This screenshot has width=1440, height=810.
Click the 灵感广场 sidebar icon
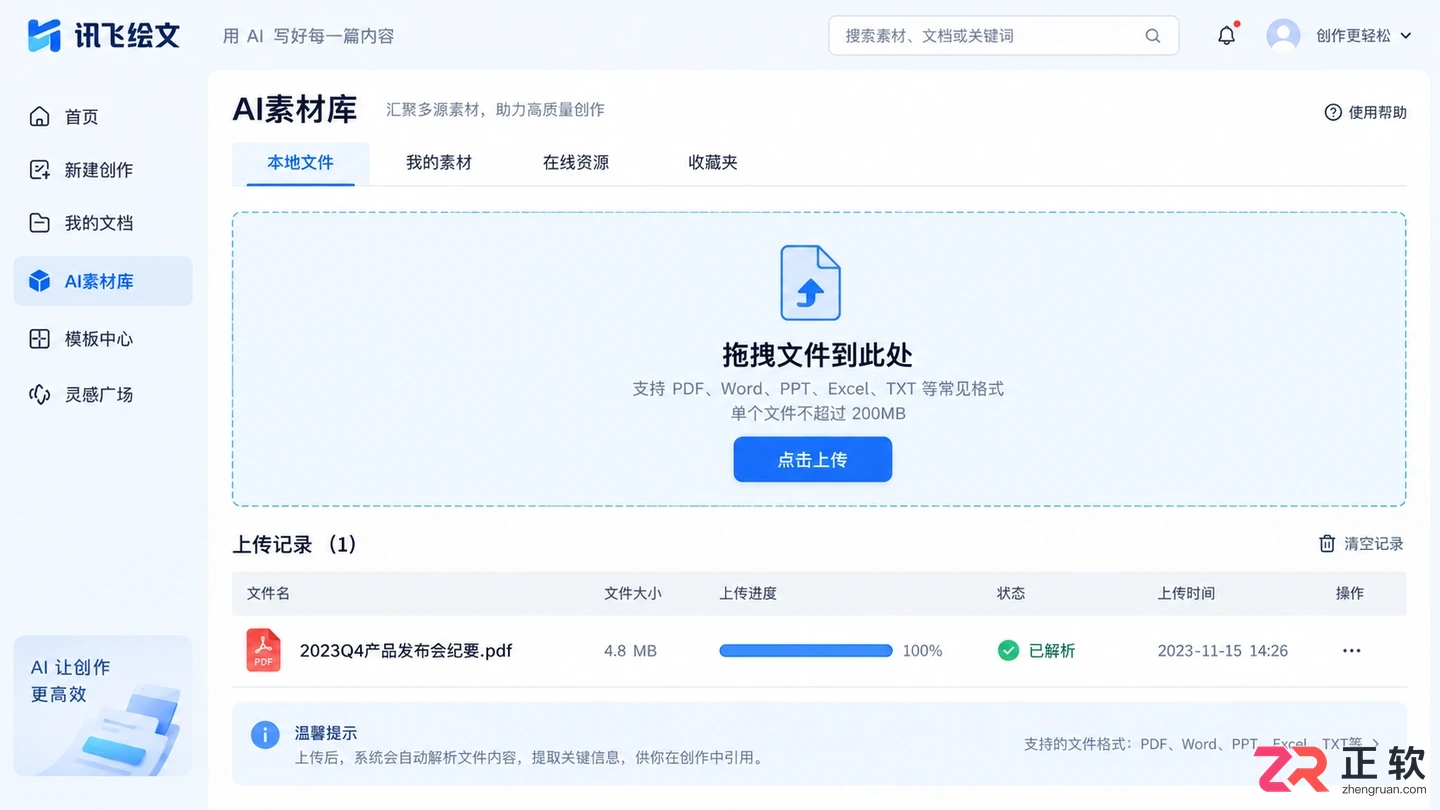coord(39,394)
